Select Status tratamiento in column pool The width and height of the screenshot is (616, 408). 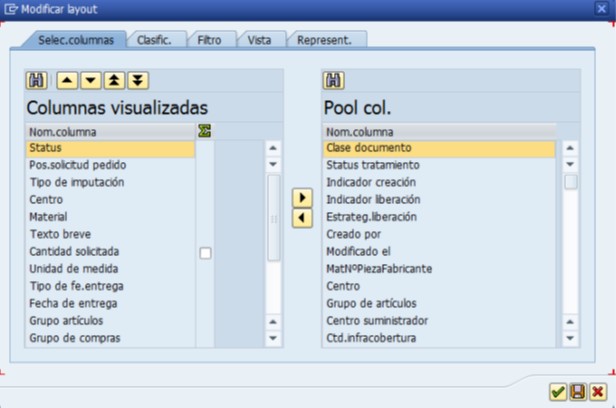439,165
